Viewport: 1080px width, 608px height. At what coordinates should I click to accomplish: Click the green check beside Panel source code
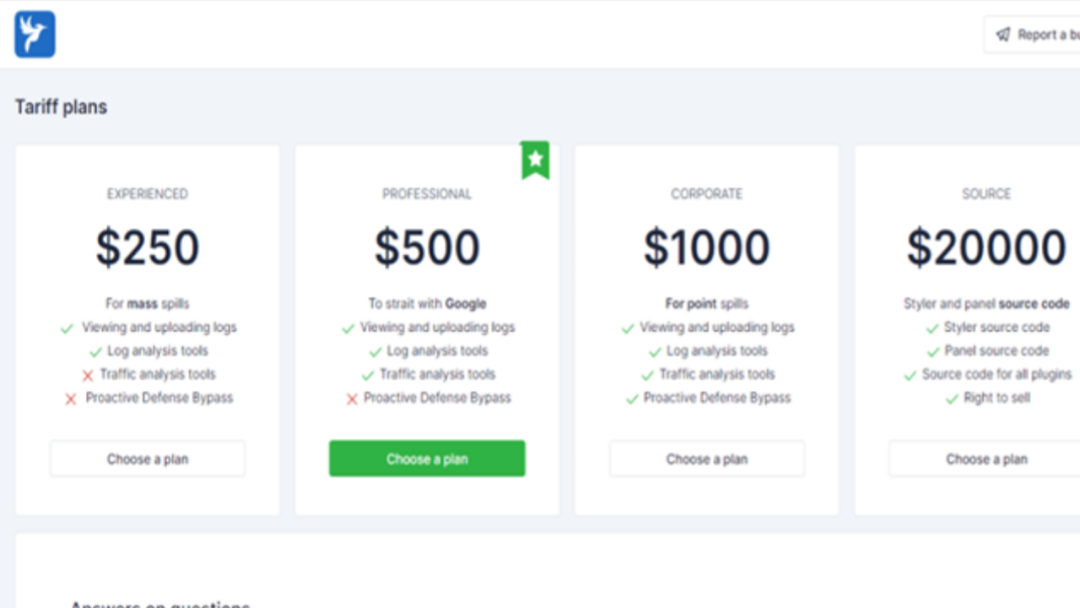(933, 352)
